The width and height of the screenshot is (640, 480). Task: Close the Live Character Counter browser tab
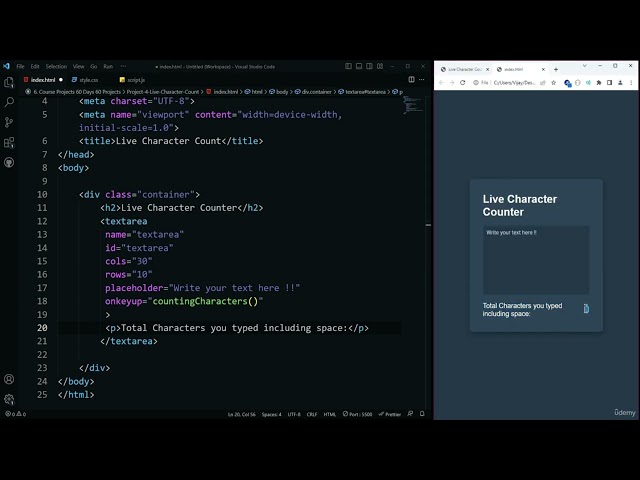click(x=487, y=69)
